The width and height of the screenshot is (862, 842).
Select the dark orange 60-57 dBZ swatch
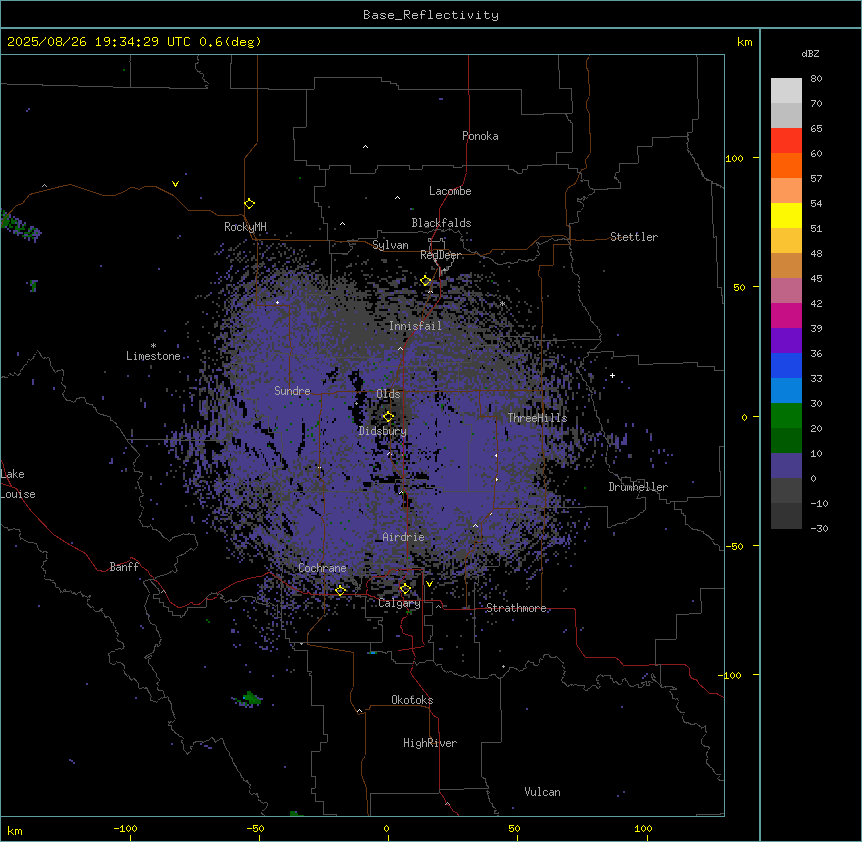tap(786, 165)
